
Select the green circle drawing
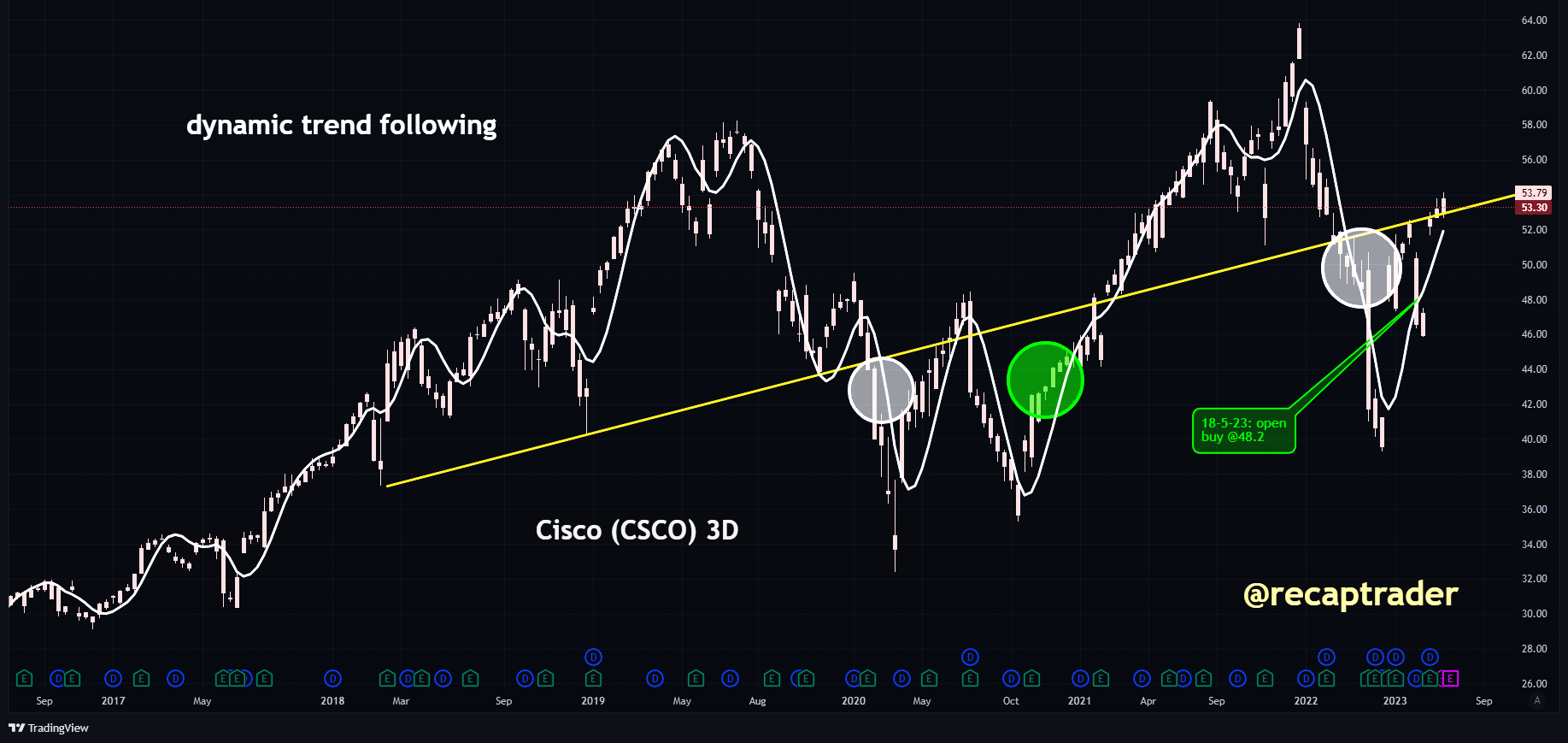pos(1045,380)
